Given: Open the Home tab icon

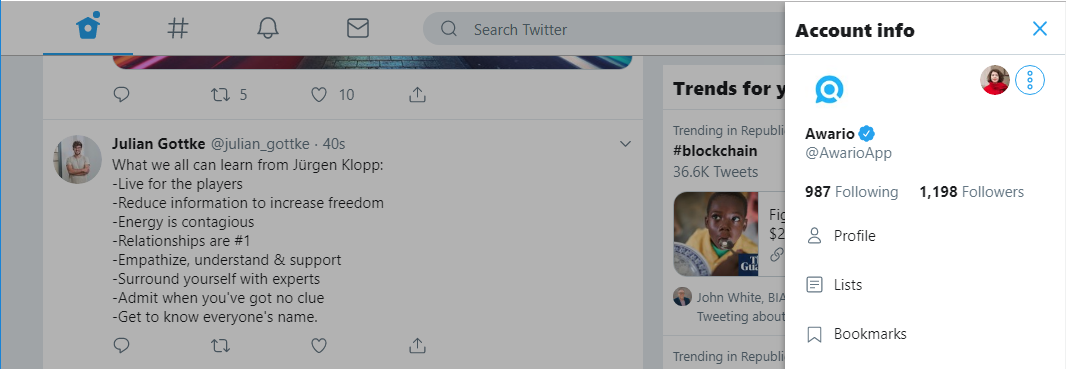Looking at the screenshot, I should click(88, 26).
